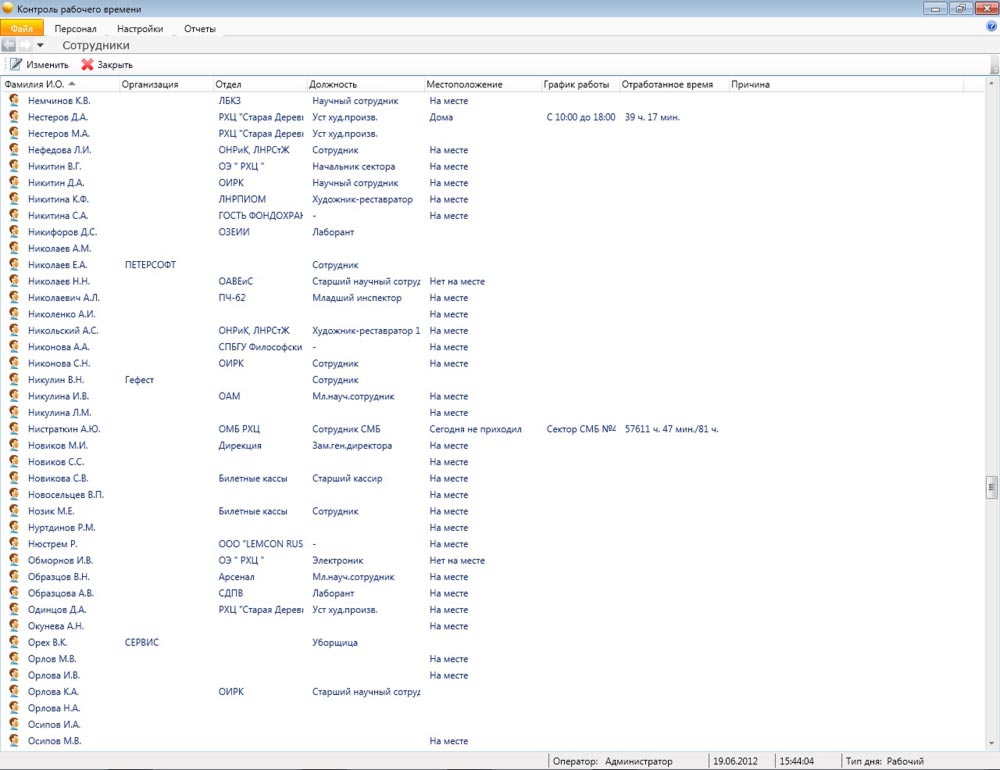1000x770 pixels.
Task: Select the Николаев Е.А. employee row
Action: pyautogui.click(x=58, y=265)
